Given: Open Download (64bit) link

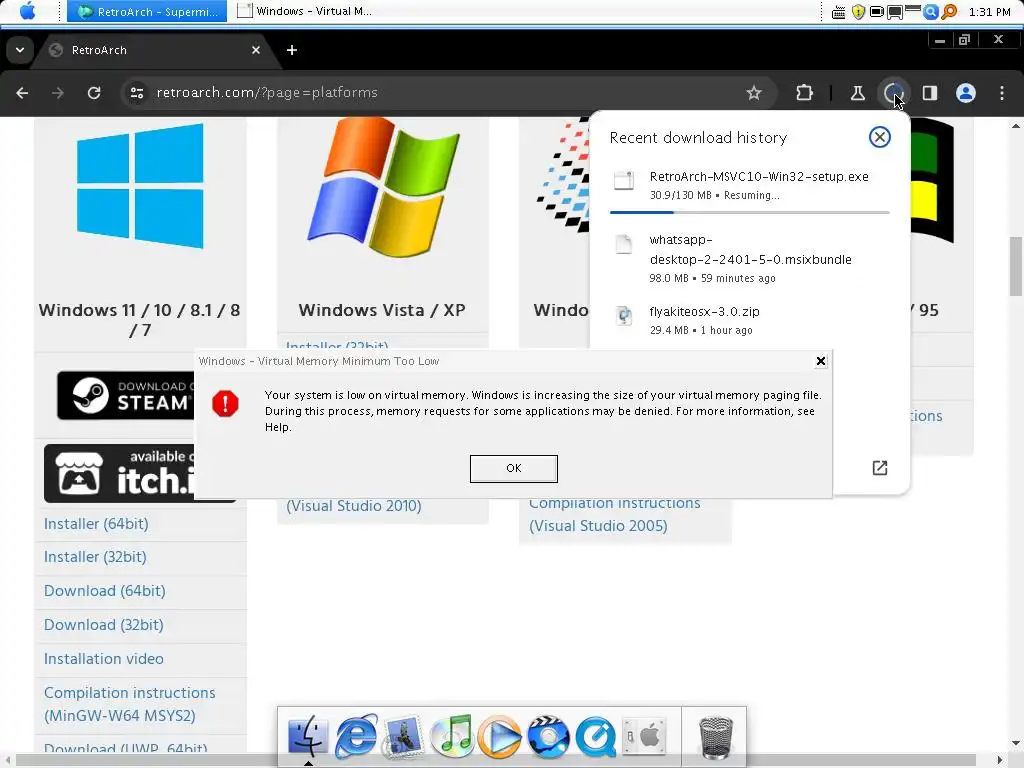Looking at the screenshot, I should click(x=104, y=591).
